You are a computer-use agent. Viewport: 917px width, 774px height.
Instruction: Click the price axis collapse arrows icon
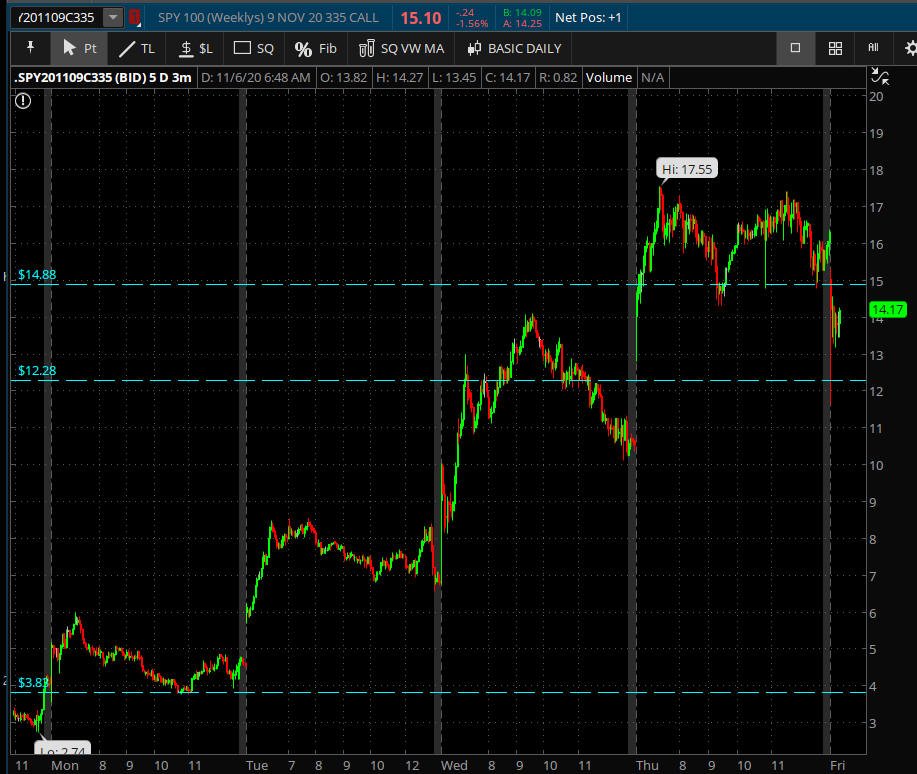coord(879,76)
